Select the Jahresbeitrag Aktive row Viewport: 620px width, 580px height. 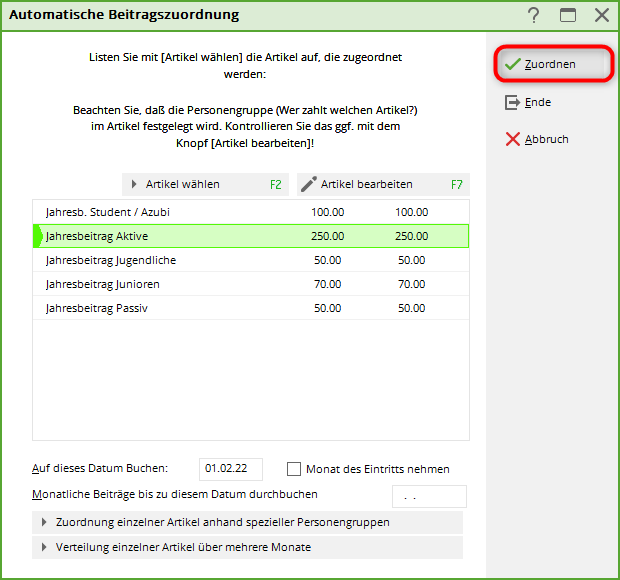click(250, 236)
